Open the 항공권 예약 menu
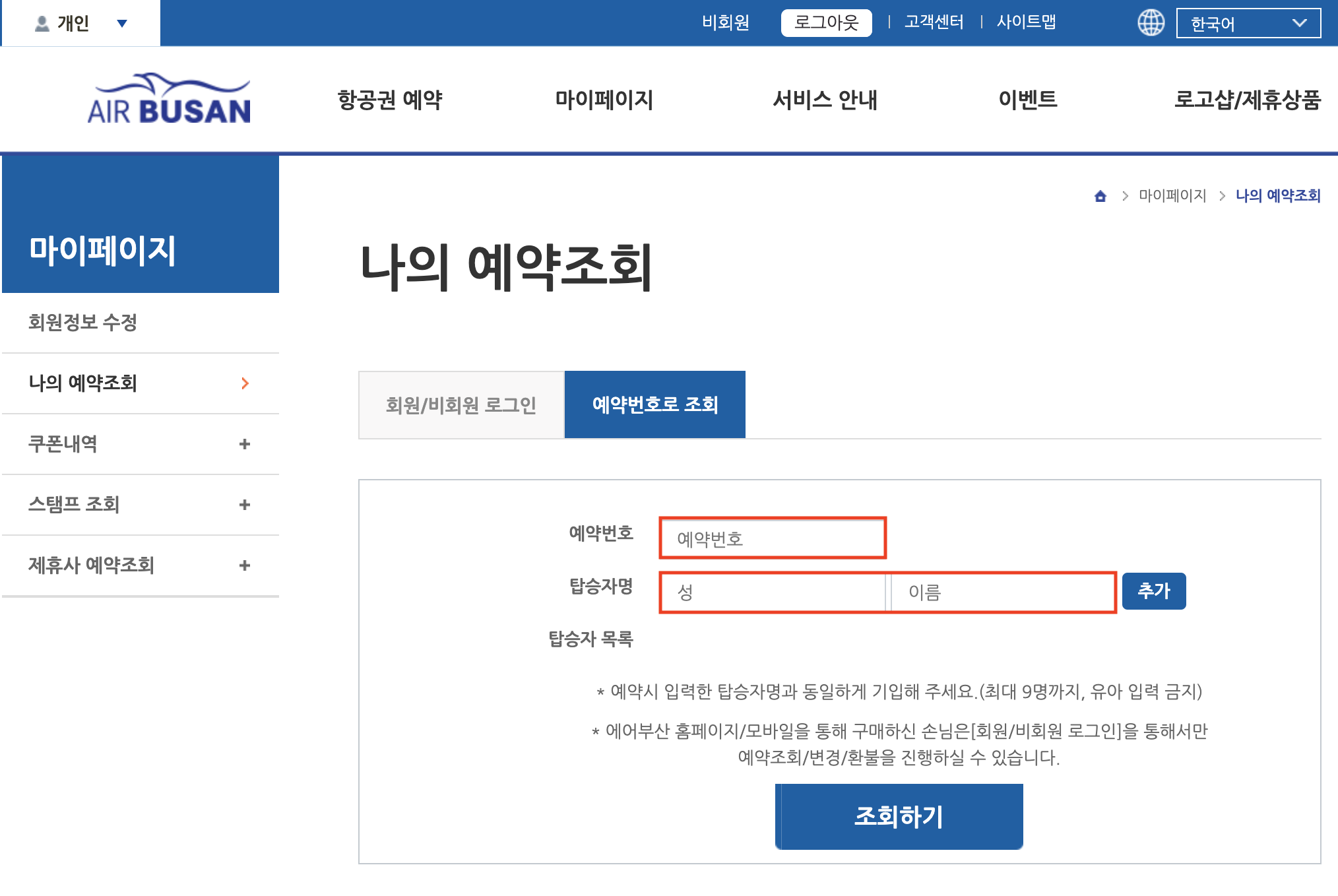The width and height of the screenshot is (1338, 896). (x=390, y=100)
